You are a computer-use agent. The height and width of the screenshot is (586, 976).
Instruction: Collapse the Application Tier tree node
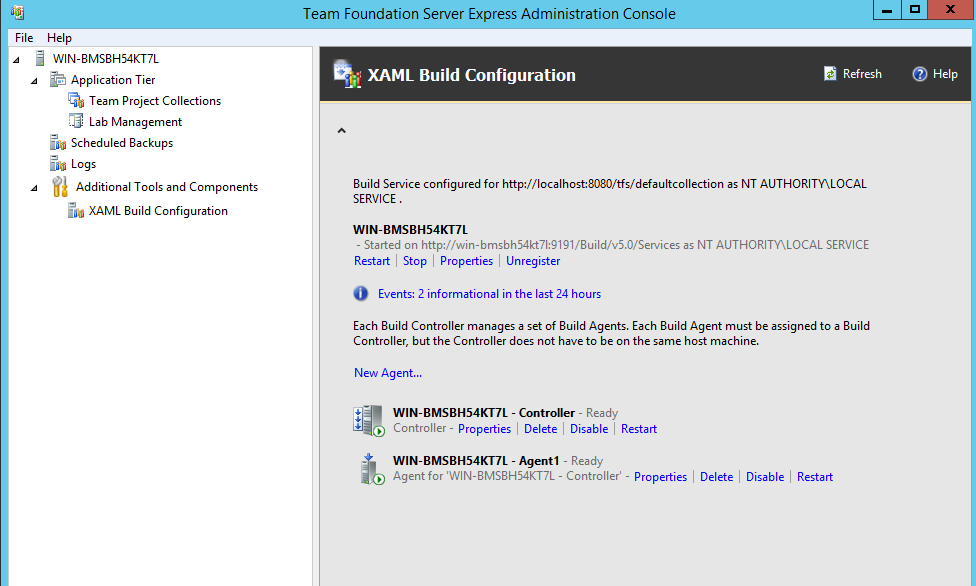35,80
